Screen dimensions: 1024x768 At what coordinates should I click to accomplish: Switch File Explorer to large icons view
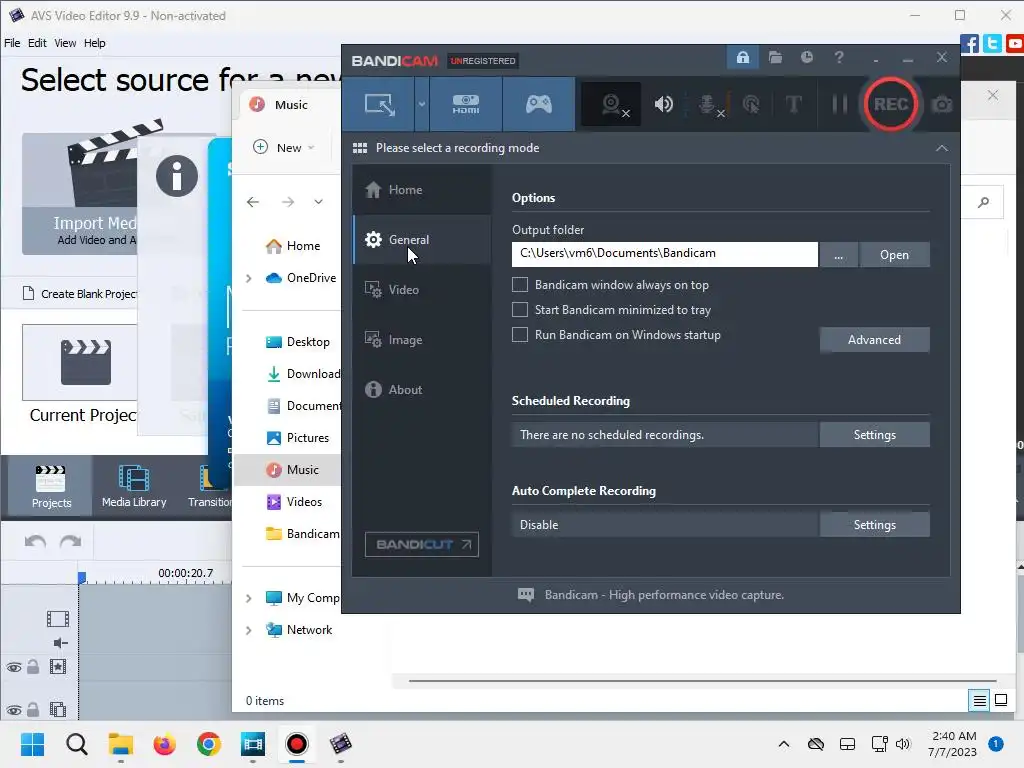click(x=1001, y=701)
